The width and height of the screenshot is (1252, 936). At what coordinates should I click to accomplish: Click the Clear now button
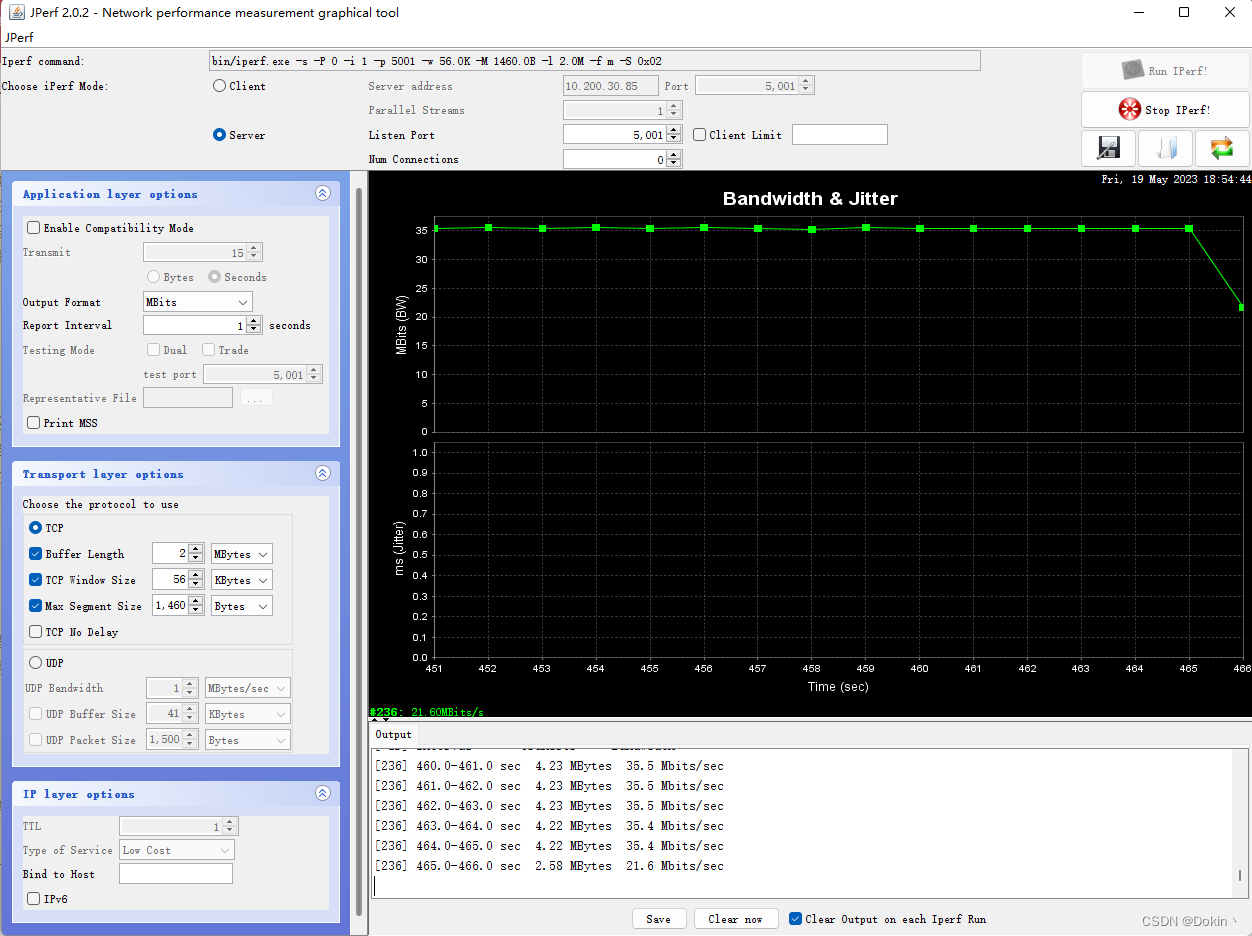(735, 919)
